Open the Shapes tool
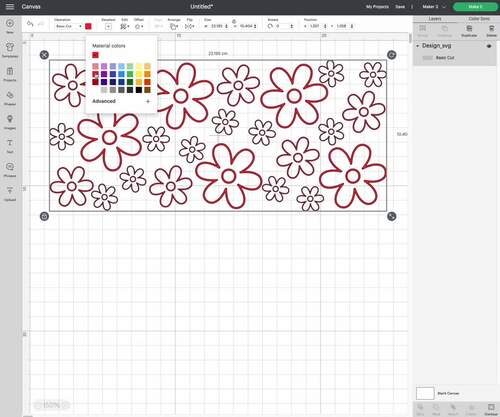Image resolution: width=500 pixels, height=417 pixels. click(x=10, y=98)
